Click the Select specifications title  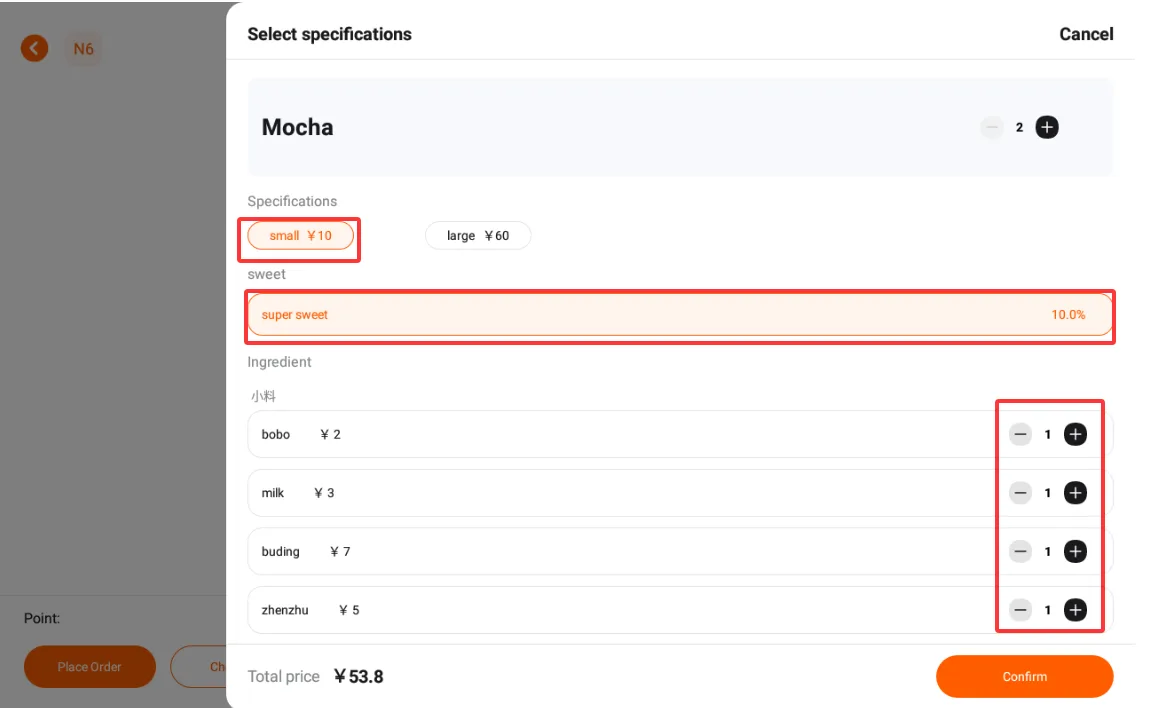tap(329, 34)
